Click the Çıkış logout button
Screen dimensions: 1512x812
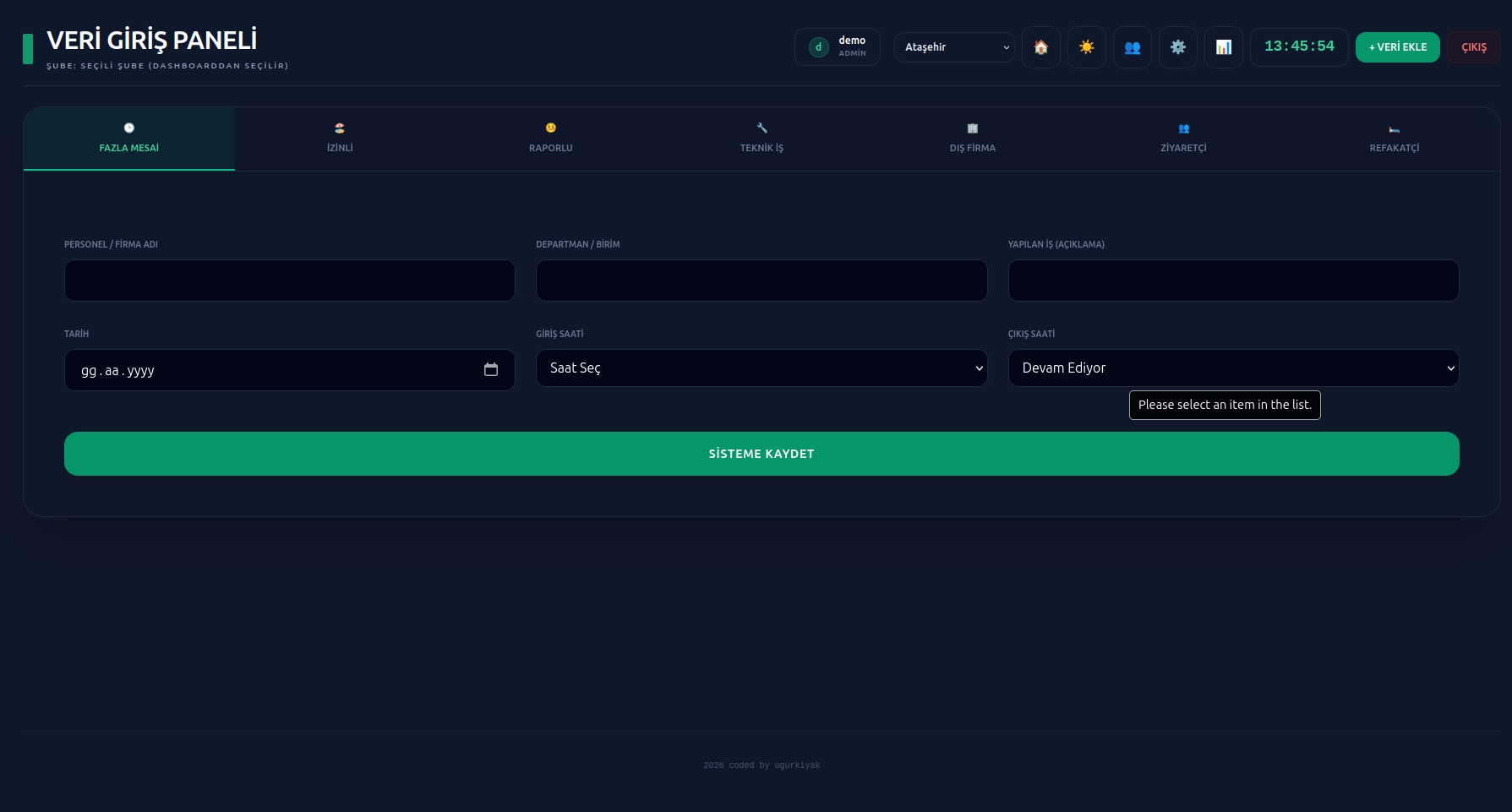click(1473, 47)
